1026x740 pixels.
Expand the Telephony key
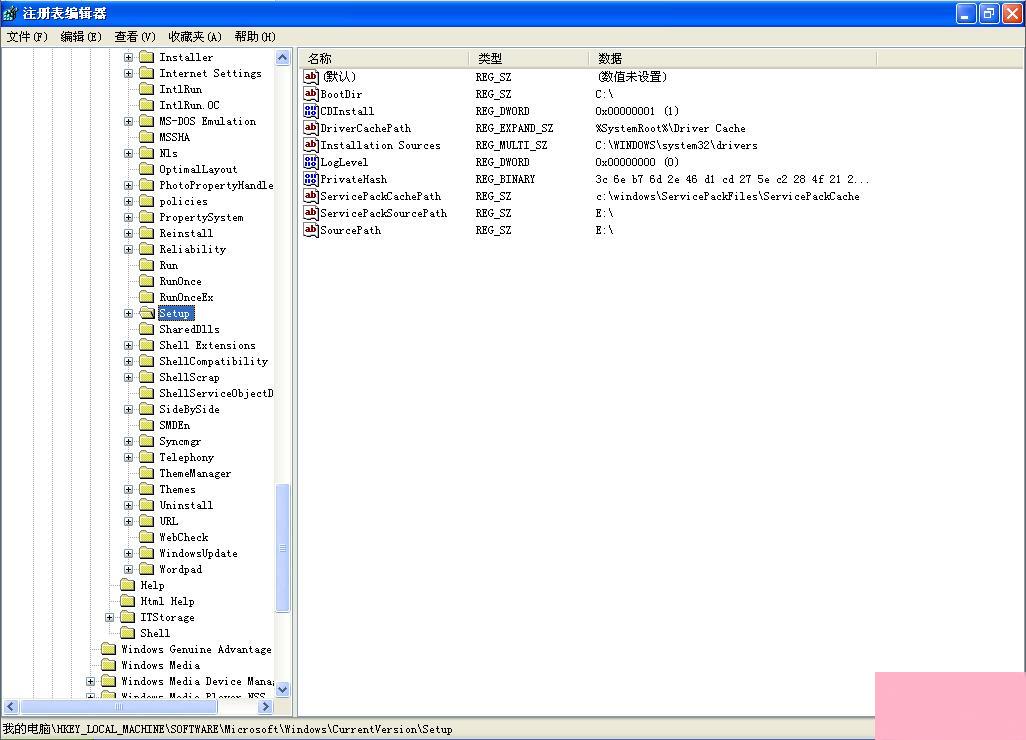128,457
